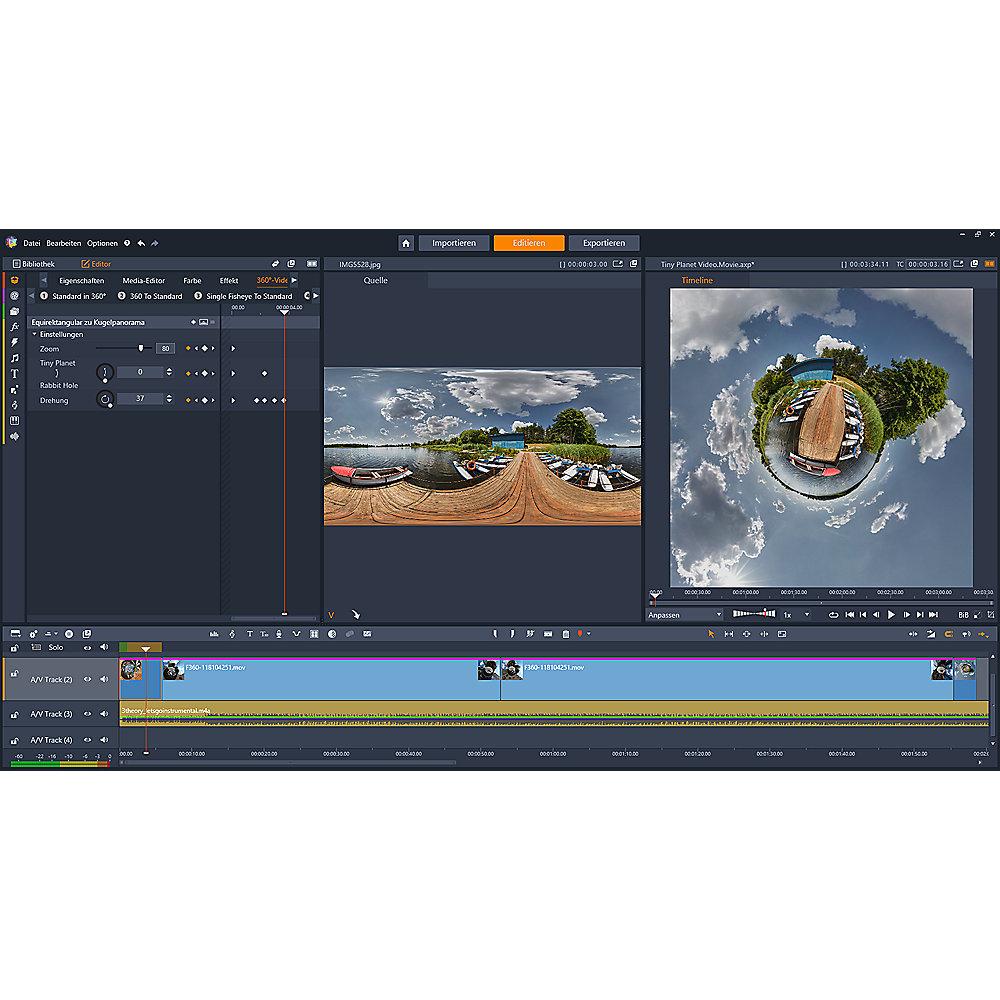Click the razor blade split clip icon

[x=530, y=634]
